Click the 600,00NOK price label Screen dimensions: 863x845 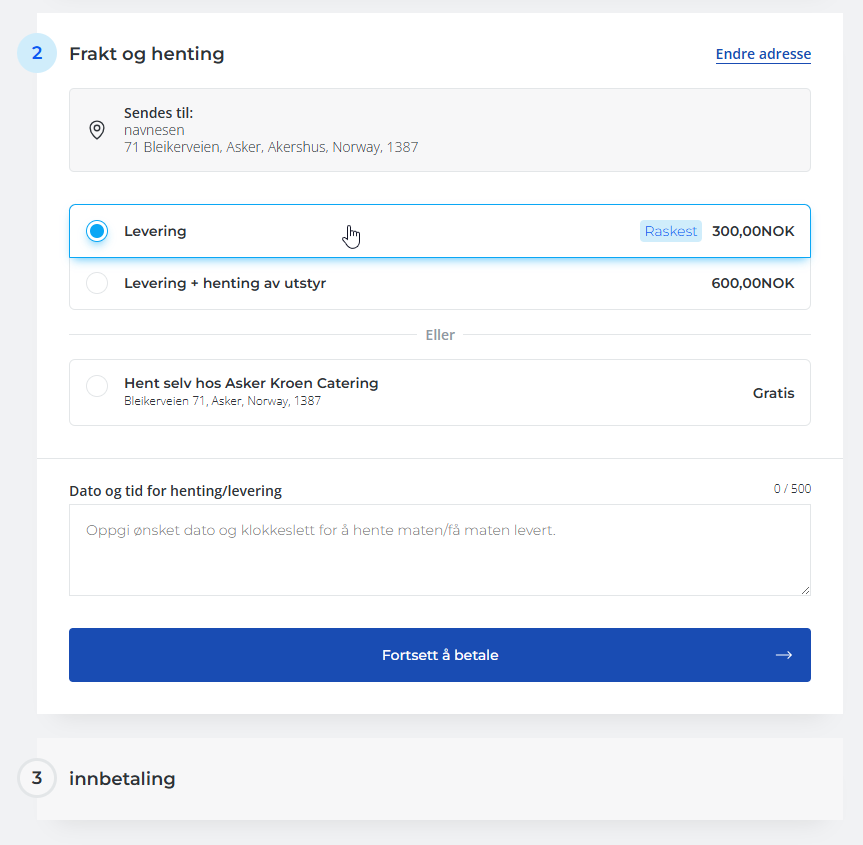(x=753, y=283)
